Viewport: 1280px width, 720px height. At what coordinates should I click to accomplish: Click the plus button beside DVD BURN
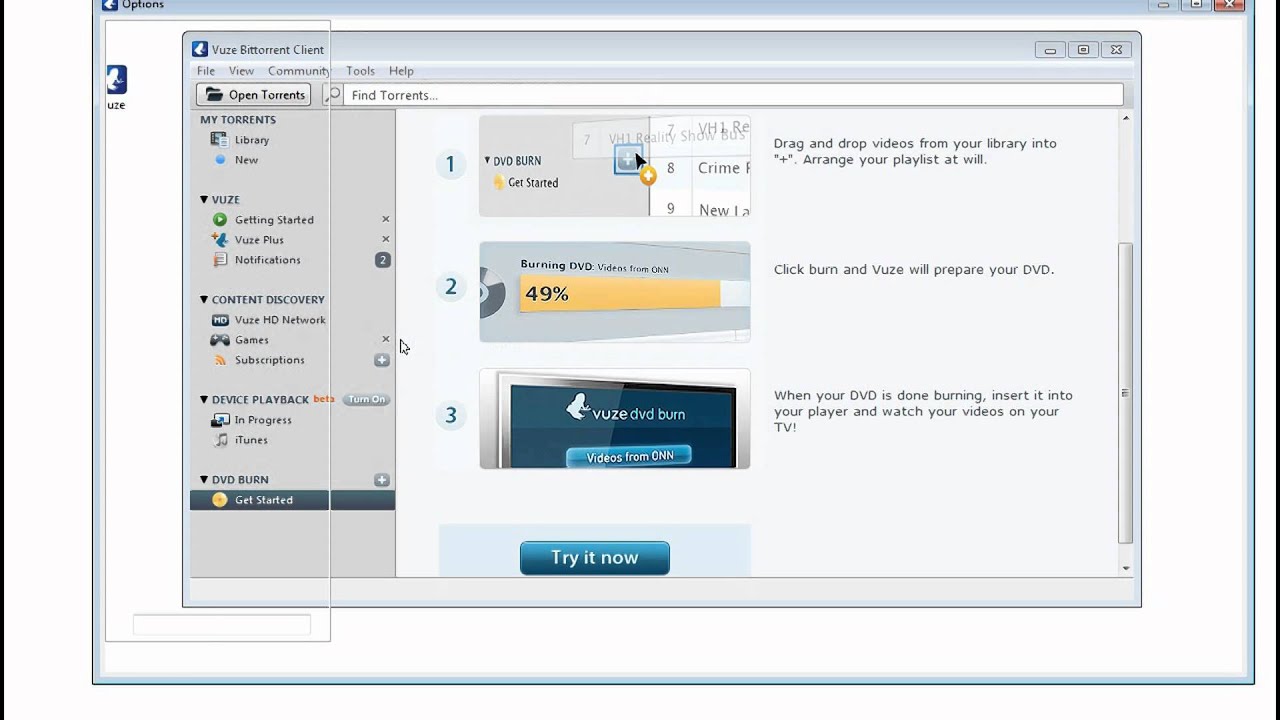(382, 480)
